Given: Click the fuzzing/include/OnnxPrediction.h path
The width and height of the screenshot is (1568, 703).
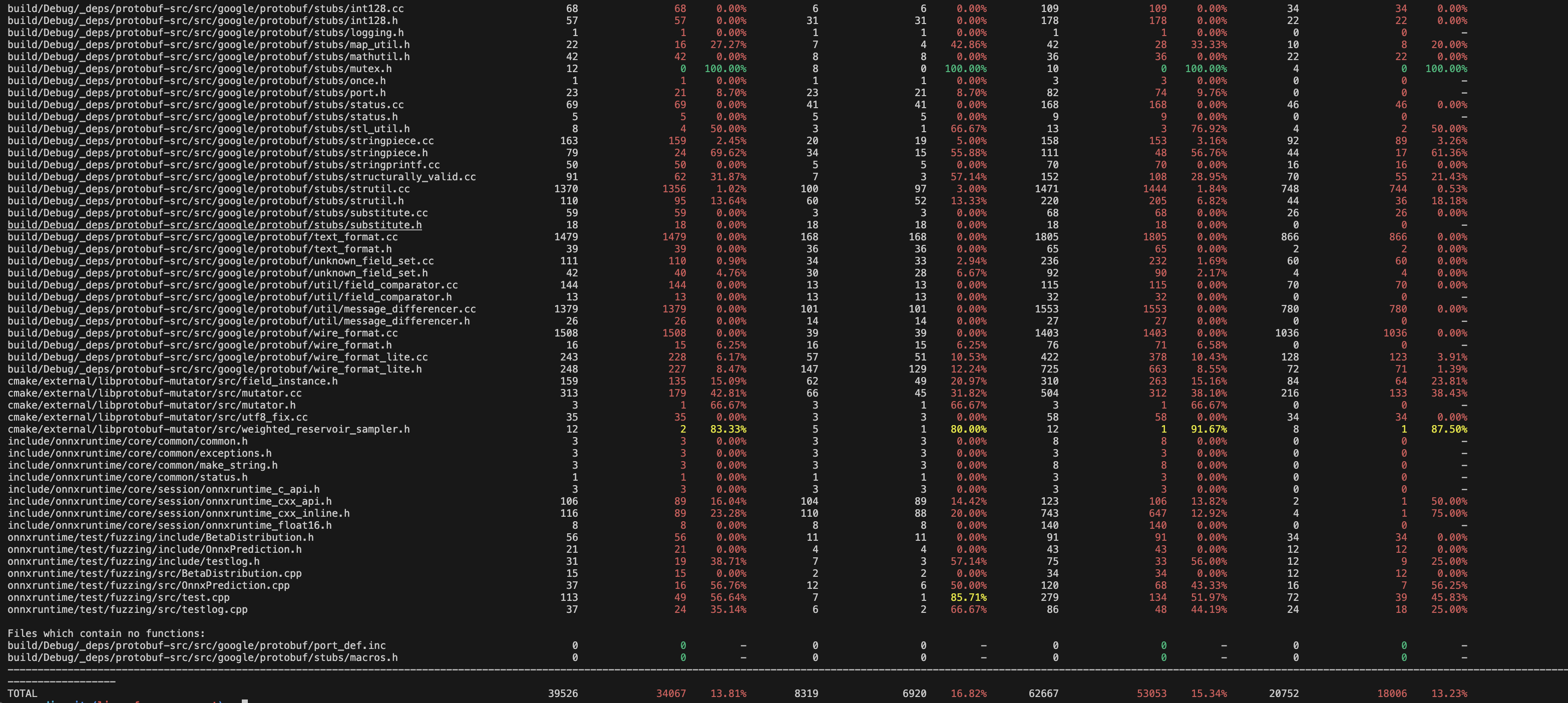Looking at the screenshot, I should pyautogui.click(x=154, y=550).
